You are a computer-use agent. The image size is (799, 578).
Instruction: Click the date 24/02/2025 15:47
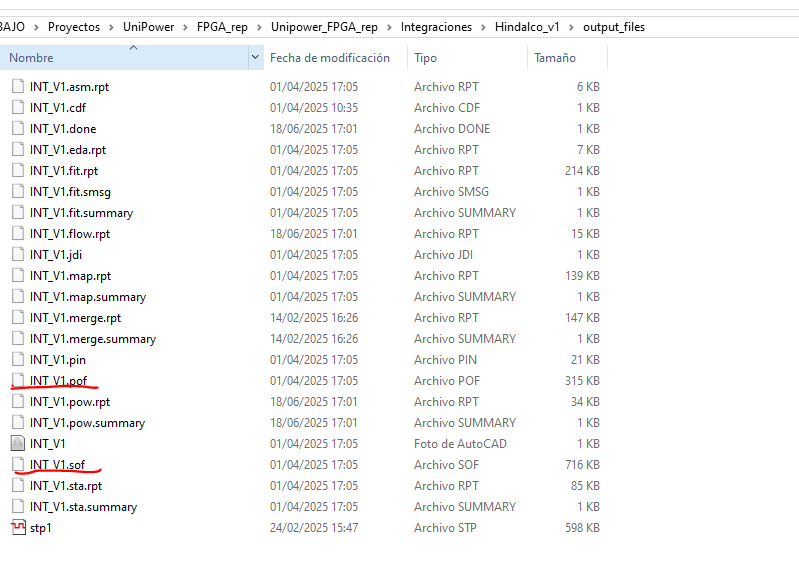click(x=314, y=528)
